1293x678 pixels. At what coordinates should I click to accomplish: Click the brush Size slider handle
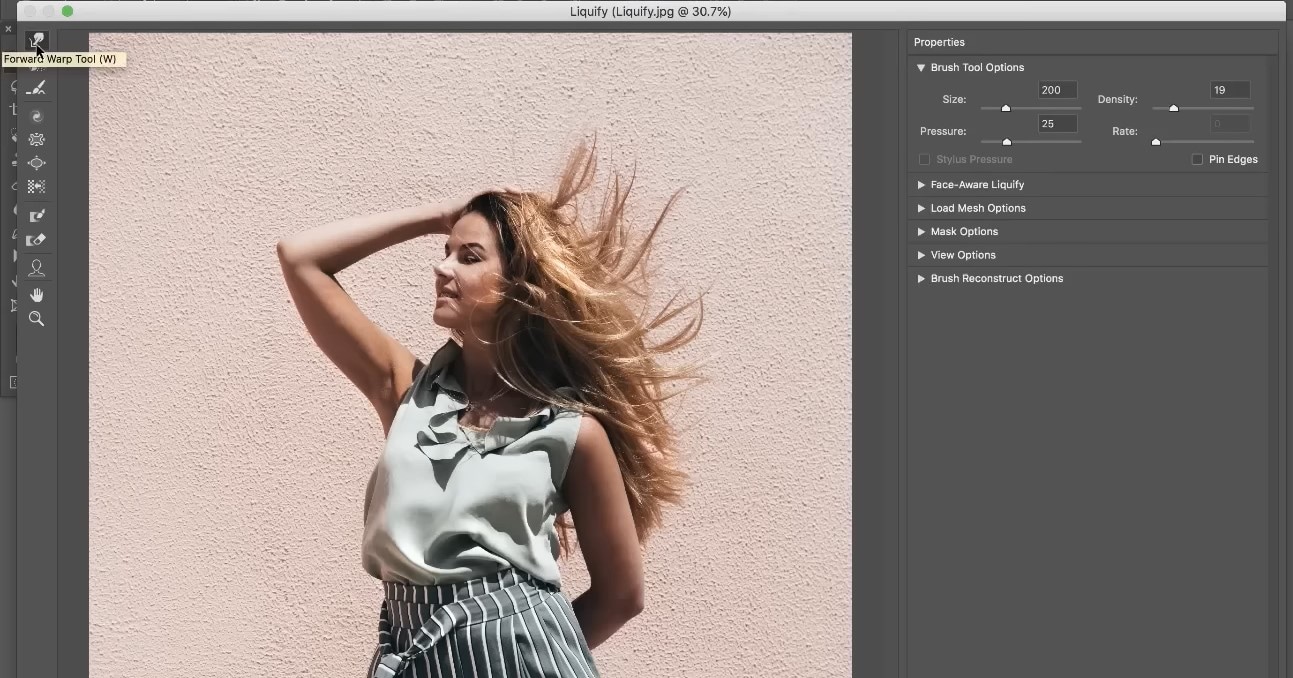click(x=1006, y=108)
